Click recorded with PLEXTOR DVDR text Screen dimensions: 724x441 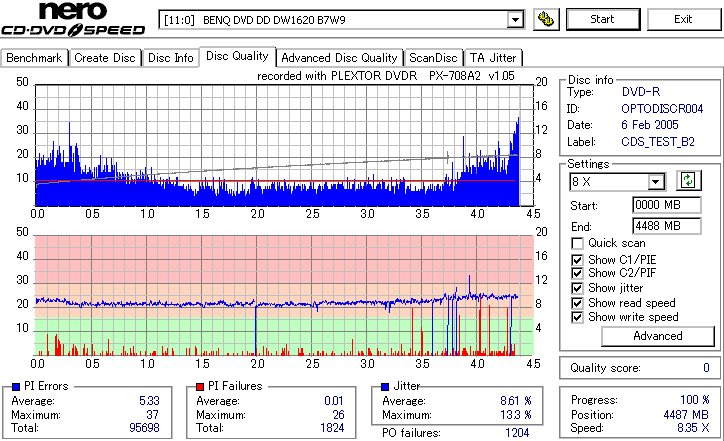coord(386,76)
